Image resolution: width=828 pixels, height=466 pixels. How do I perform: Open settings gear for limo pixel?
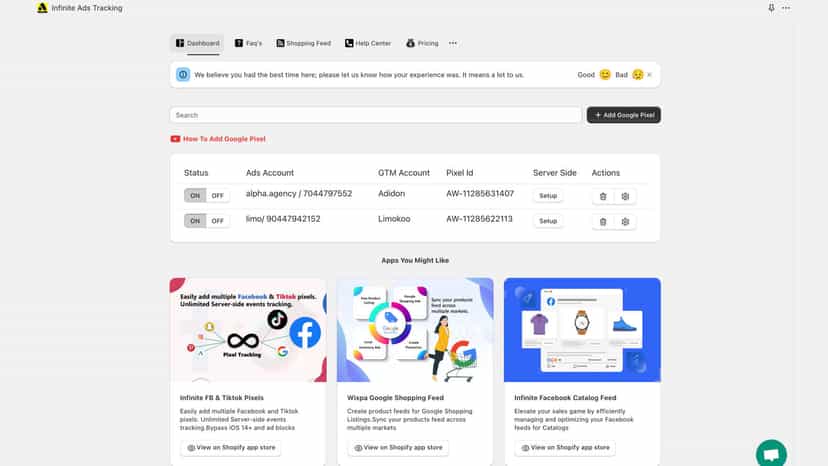tap(625, 222)
